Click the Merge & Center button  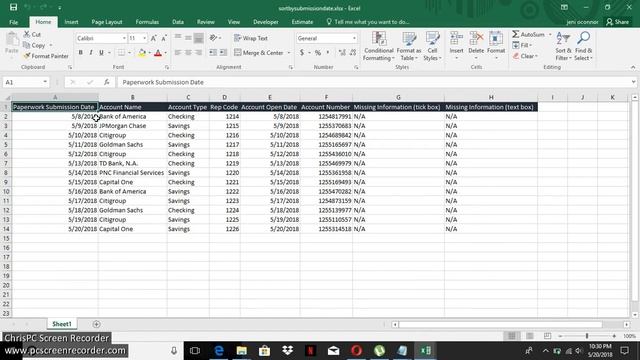point(259,53)
